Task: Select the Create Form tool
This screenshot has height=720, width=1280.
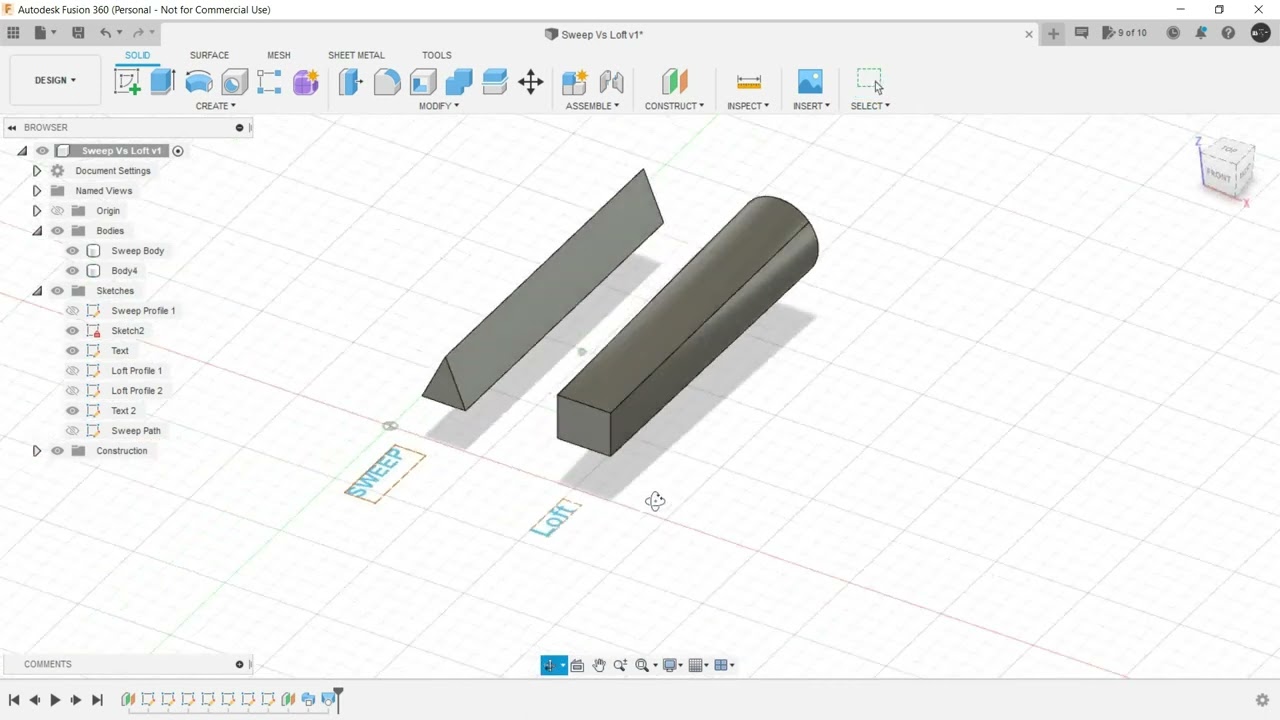Action: (305, 82)
